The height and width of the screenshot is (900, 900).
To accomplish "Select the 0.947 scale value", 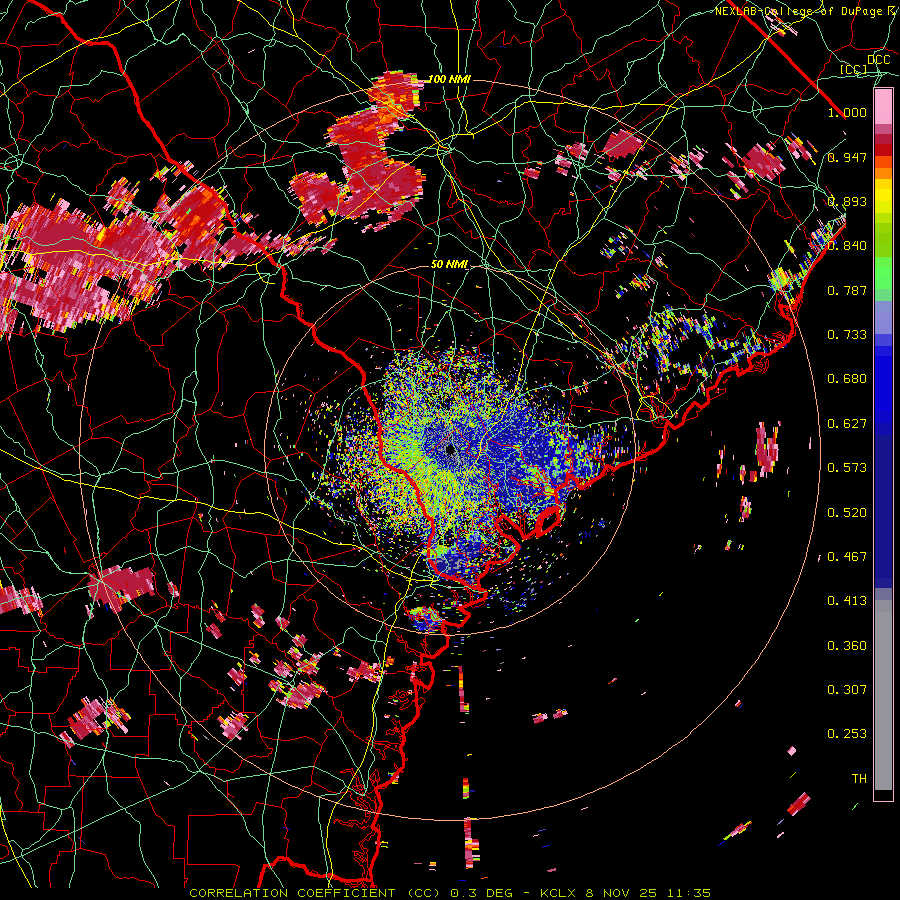I will pos(847,157).
